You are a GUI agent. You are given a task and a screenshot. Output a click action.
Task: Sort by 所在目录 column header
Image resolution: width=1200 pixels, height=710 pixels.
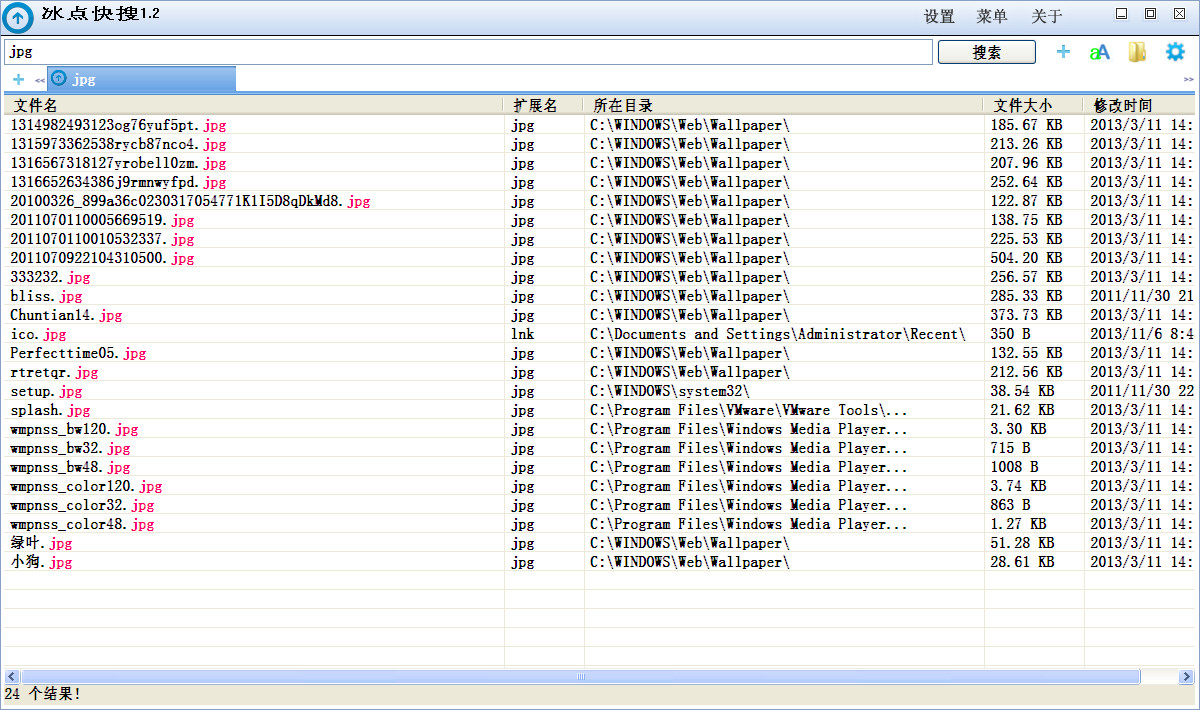pos(784,105)
